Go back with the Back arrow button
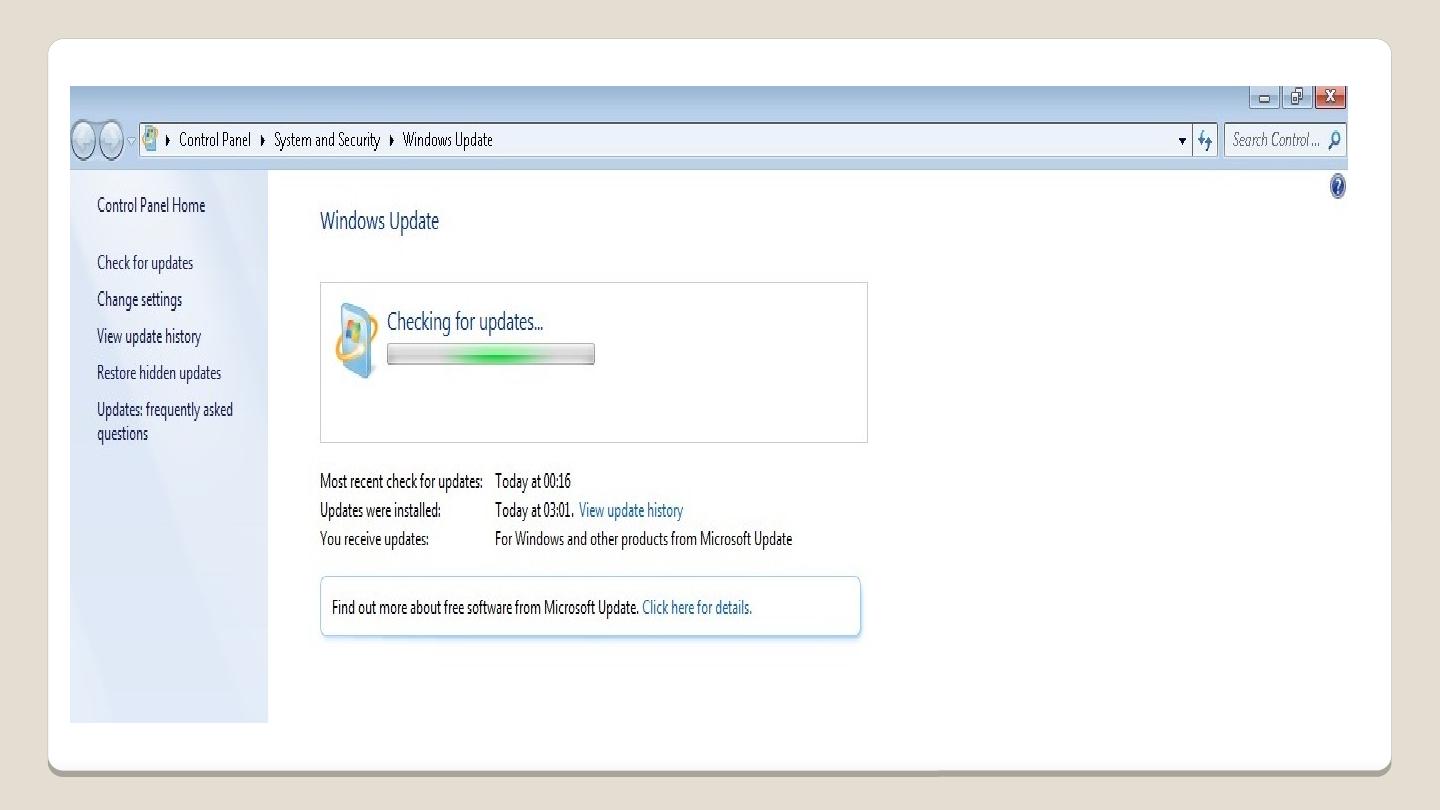1440x810 pixels. point(84,140)
